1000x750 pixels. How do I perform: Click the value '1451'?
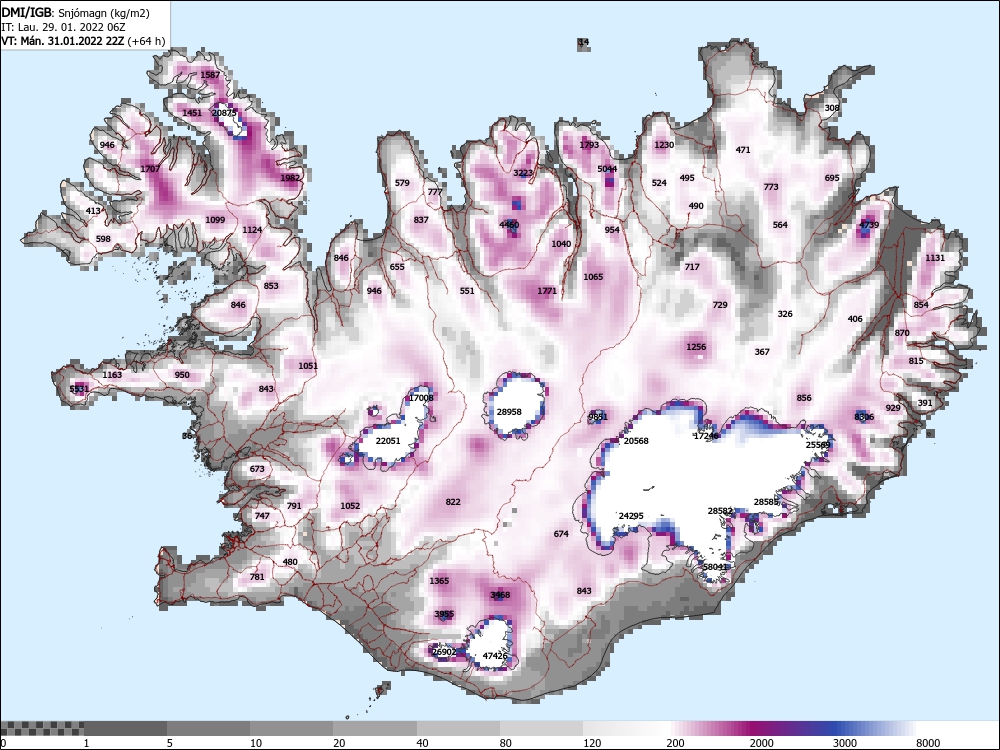[192, 113]
